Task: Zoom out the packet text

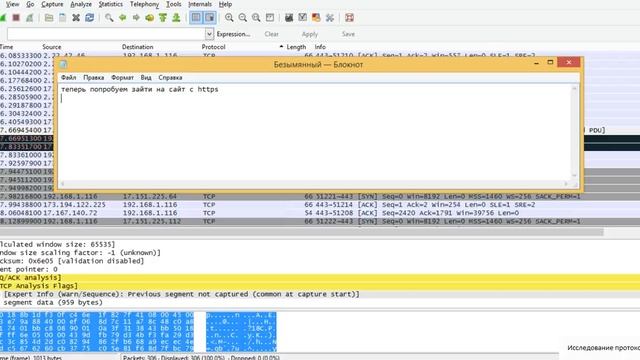Action: pos(242,18)
